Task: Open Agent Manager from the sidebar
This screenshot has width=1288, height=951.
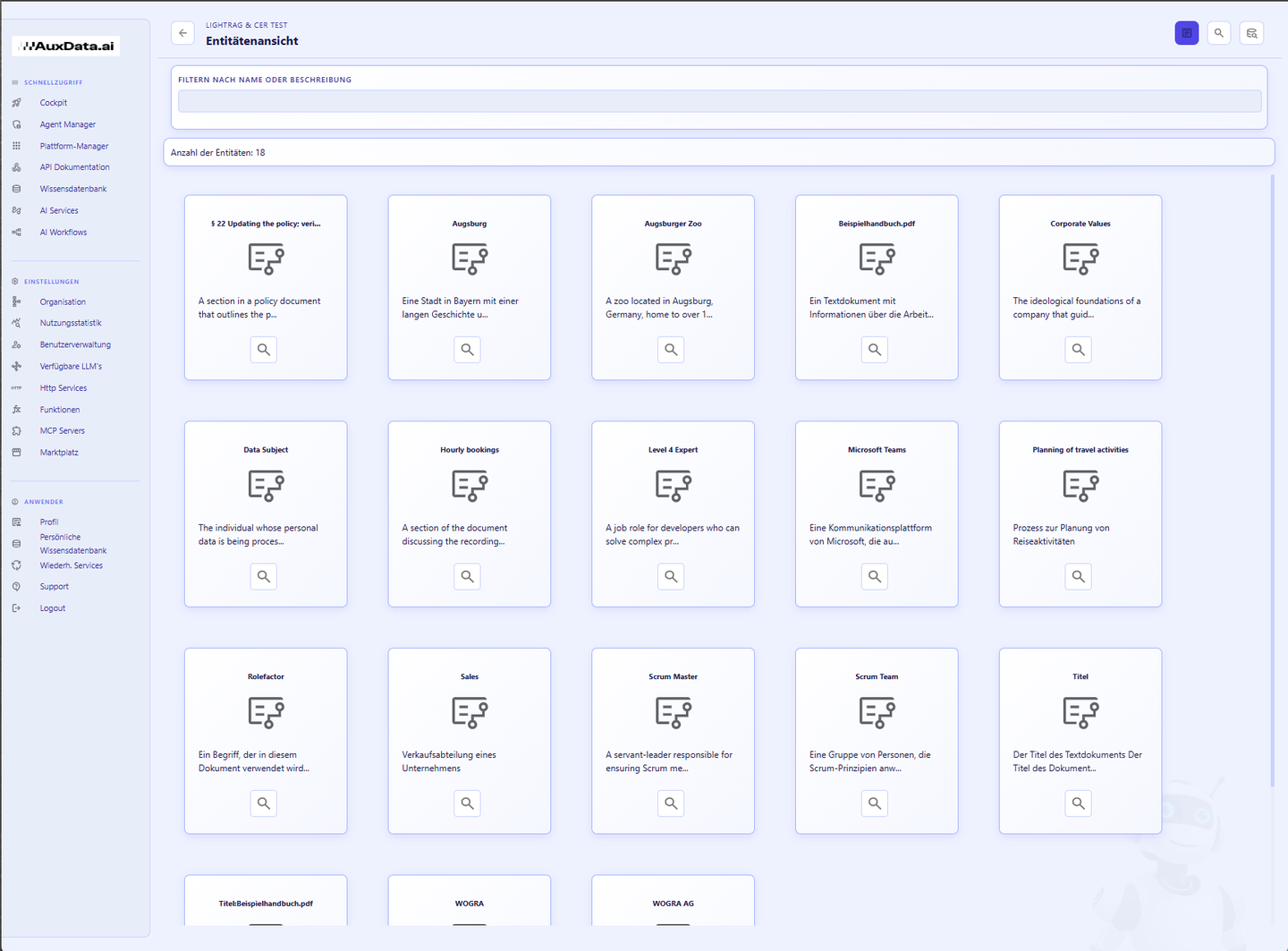Action: tap(68, 124)
